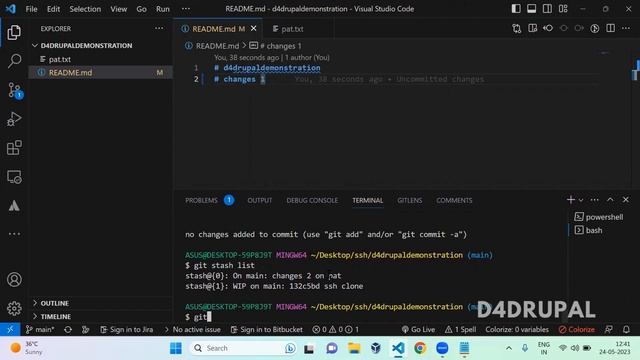
Task: Open Google Chrome from the taskbar
Action: [x=420, y=348]
